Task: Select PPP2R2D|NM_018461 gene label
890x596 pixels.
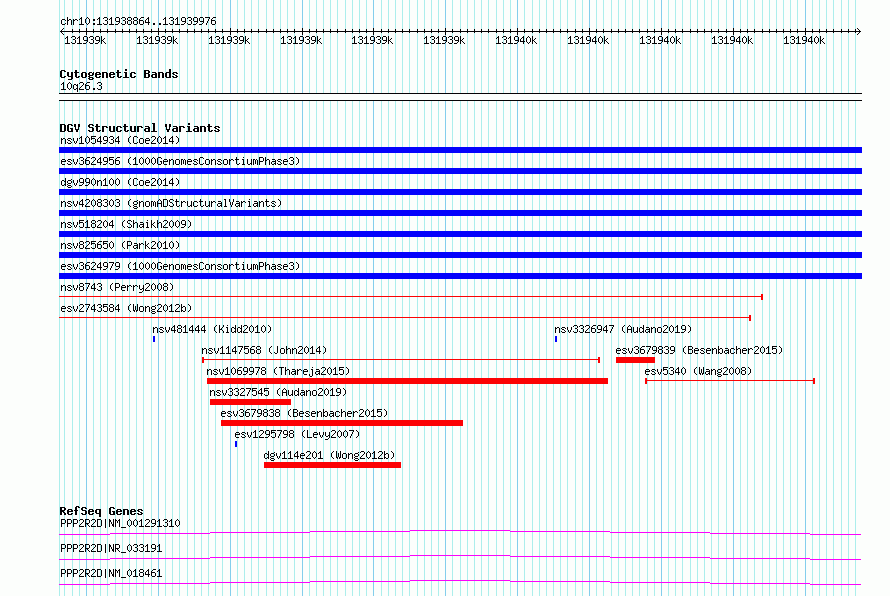Action: [111, 573]
